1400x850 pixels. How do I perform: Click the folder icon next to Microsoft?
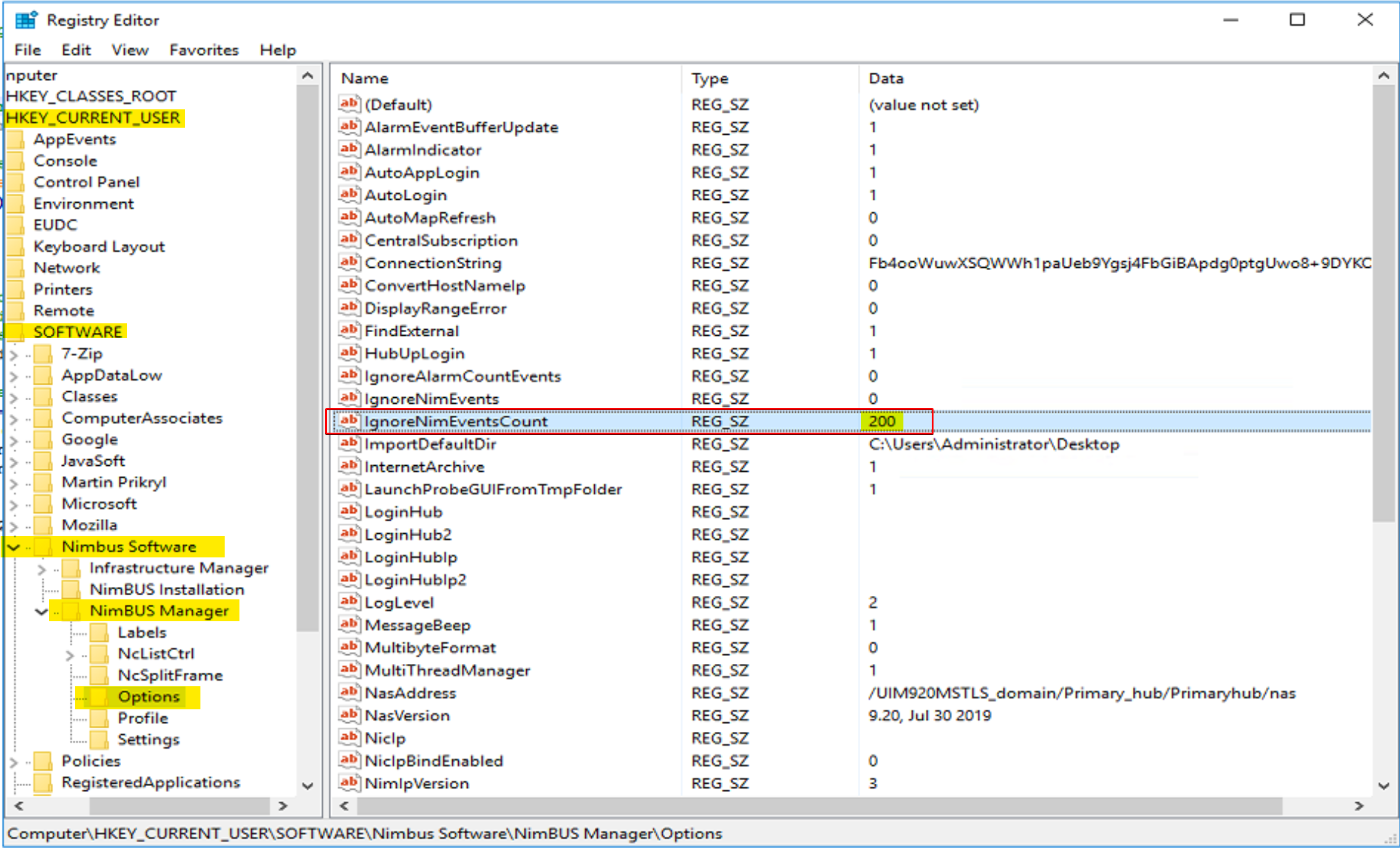(43, 504)
